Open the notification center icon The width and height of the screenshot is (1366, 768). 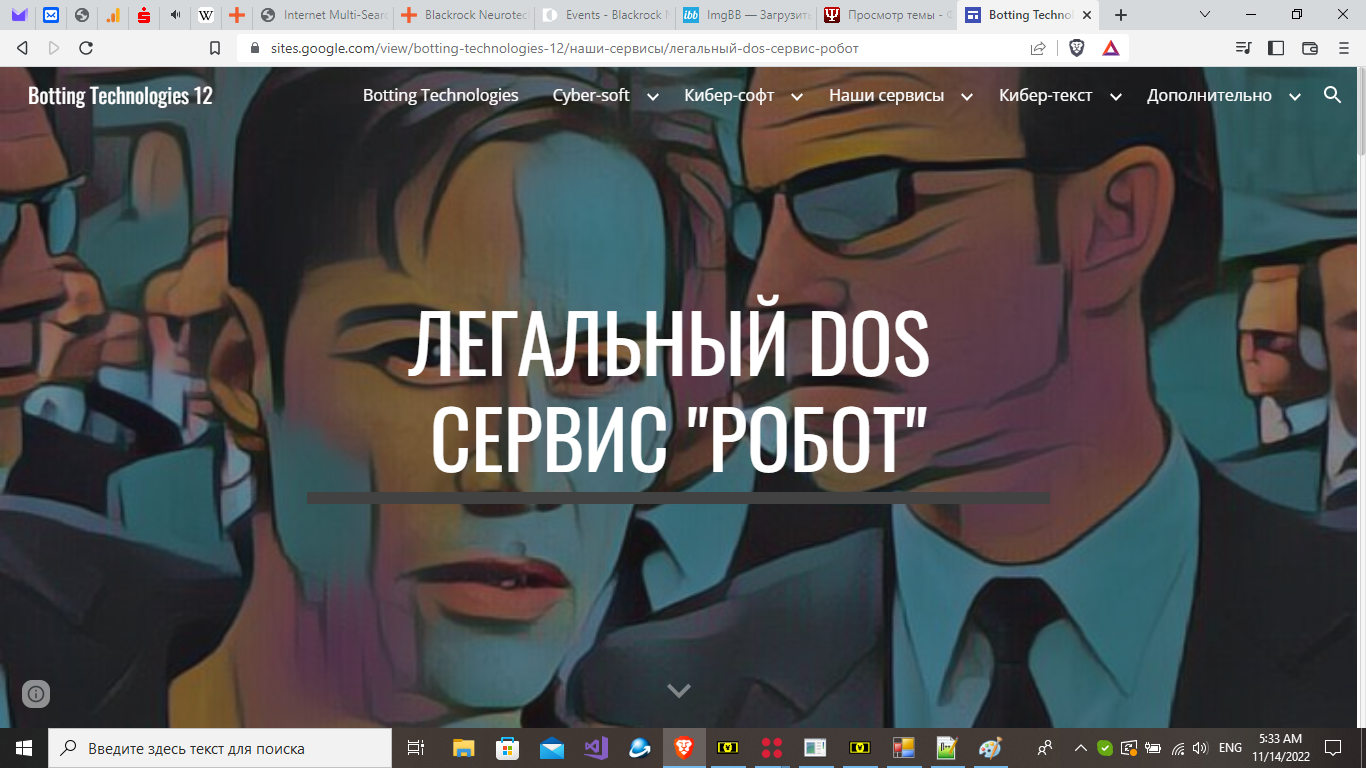pos(1333,748)
